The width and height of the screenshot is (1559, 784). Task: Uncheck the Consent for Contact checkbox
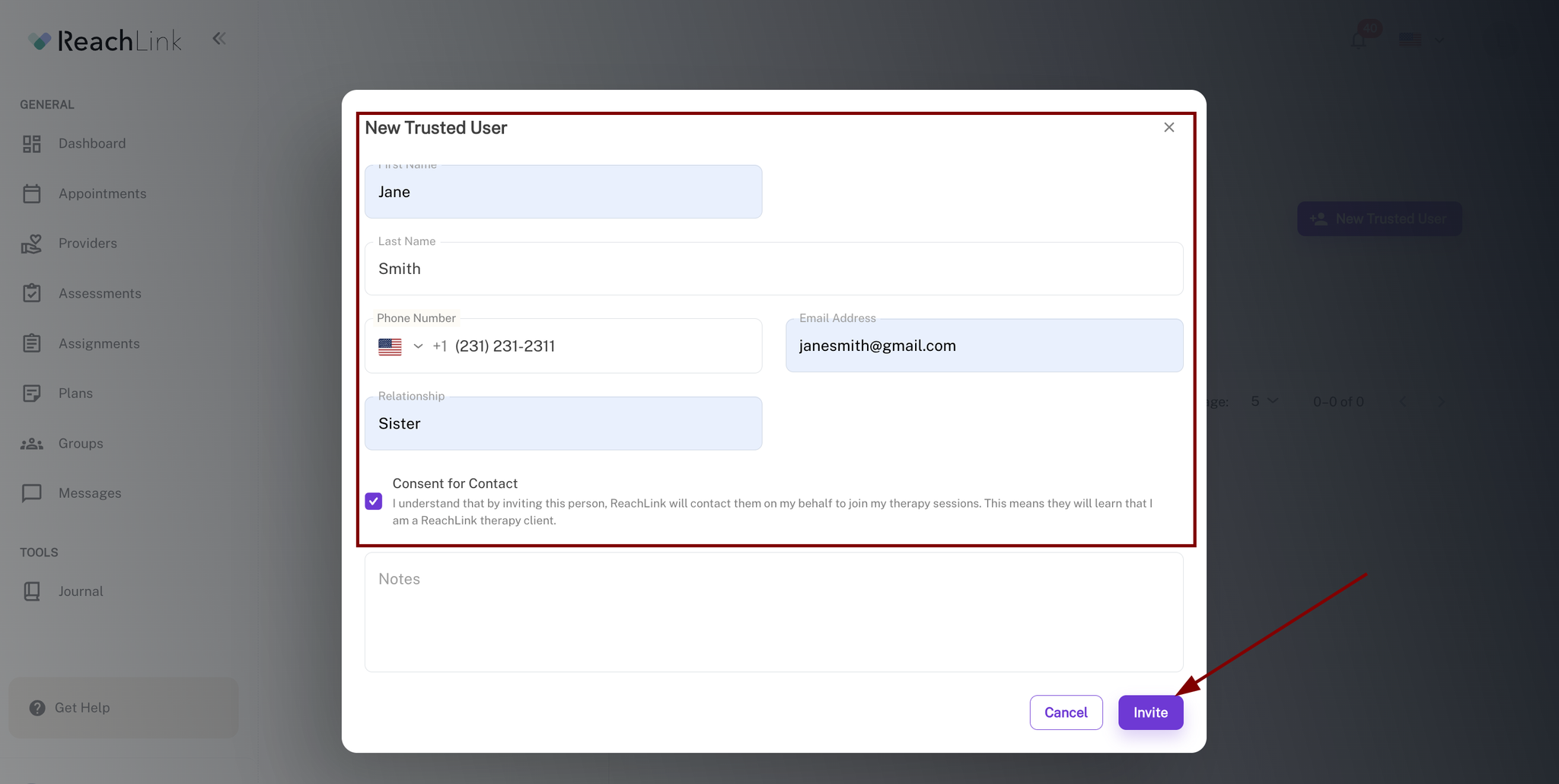pyautogui.click(x=374, y=502)
